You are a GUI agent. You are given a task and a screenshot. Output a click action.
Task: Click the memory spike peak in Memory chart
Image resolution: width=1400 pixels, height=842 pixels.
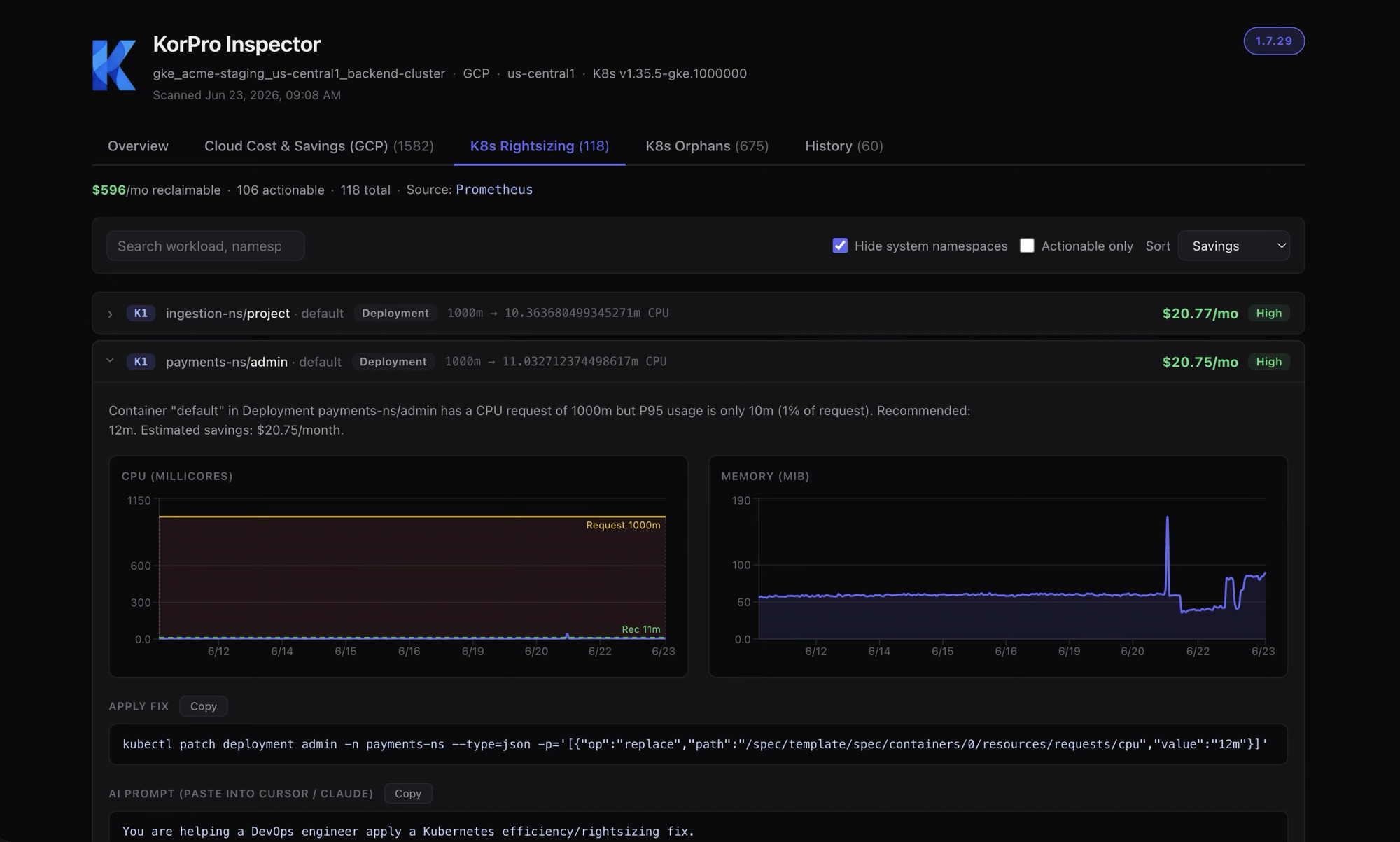click(x=1167, y=518)
